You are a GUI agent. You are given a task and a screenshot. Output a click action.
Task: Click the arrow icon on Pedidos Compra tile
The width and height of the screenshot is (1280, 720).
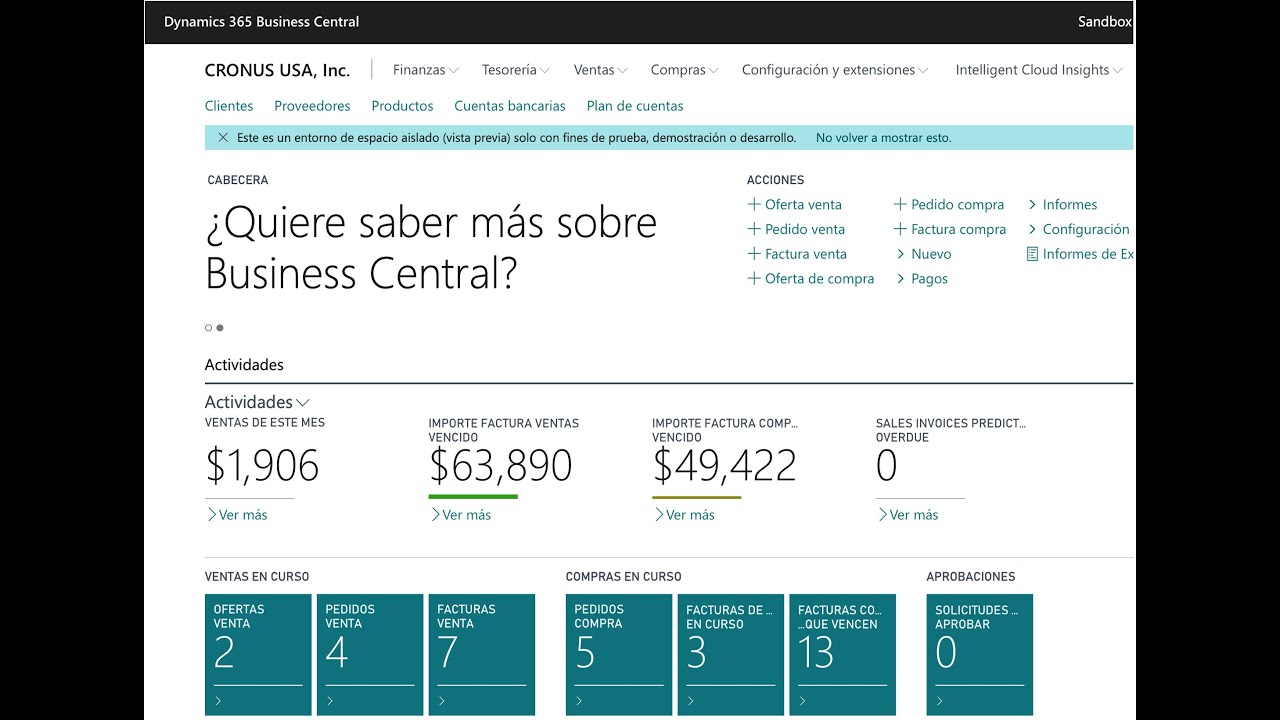coord(579,701)
